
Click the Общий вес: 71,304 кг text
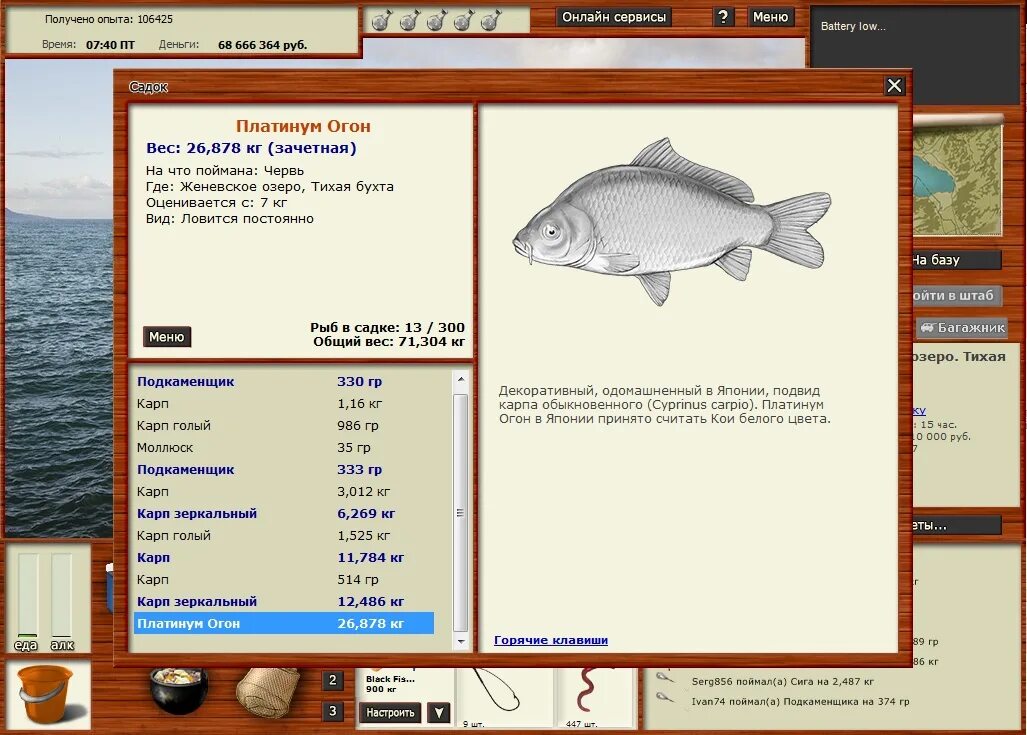click(x=388, y=341)
